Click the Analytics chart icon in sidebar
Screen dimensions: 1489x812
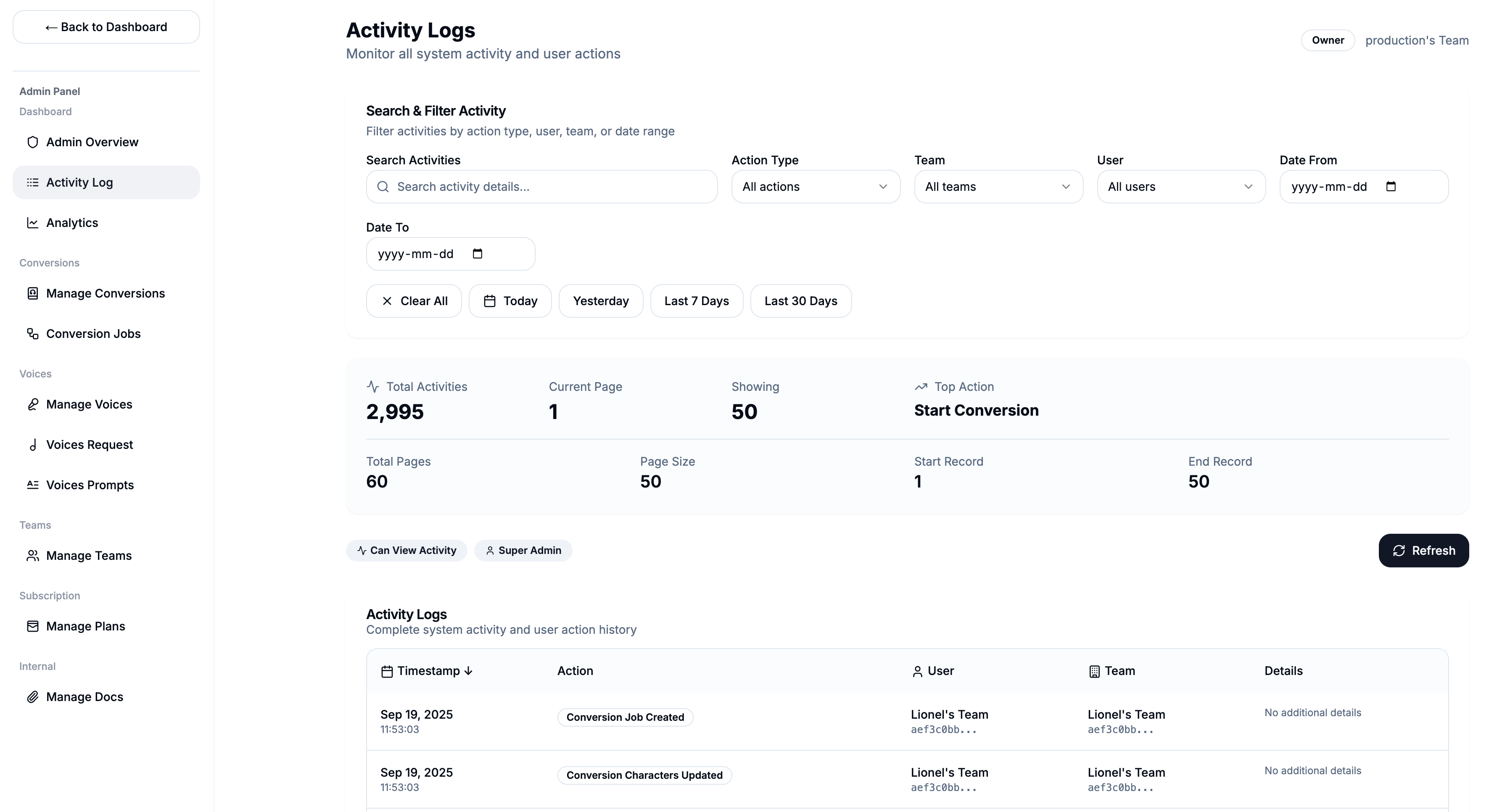(x=32, y=223)
